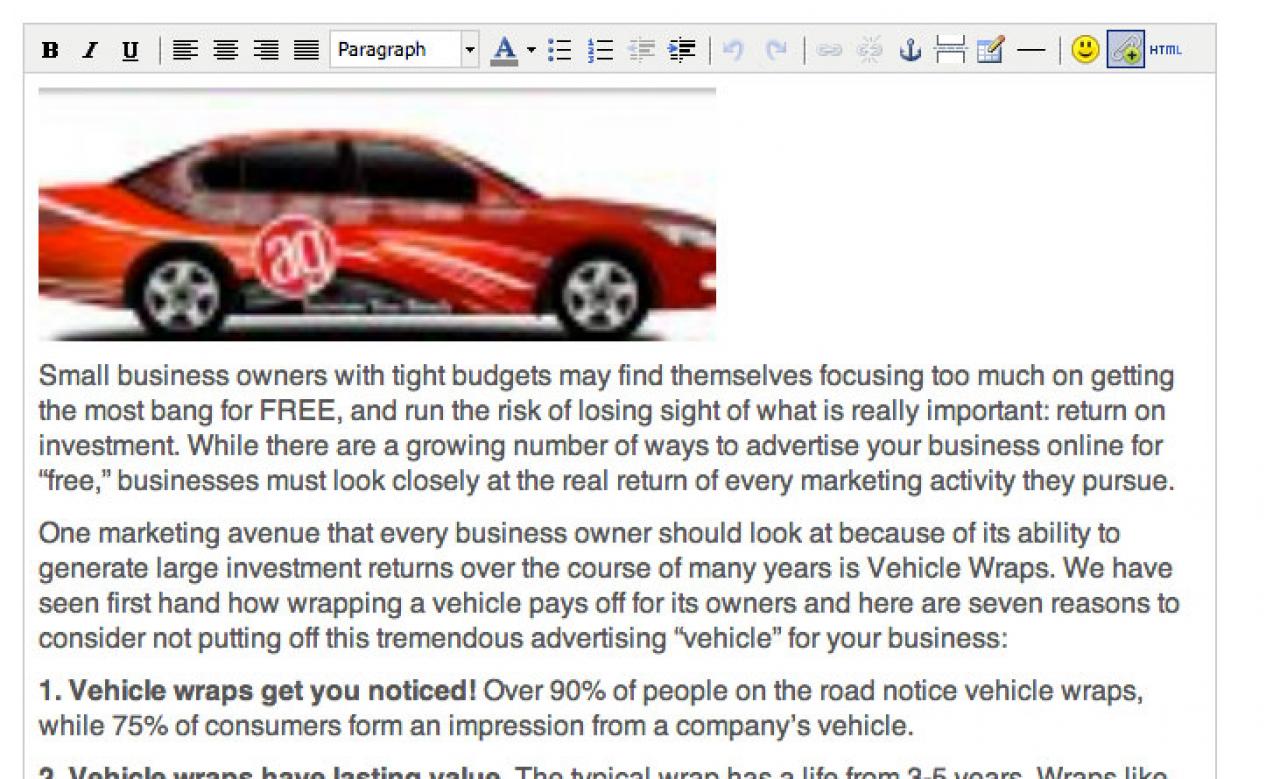Insert an emoticon smiley
Screen dimensions: 1280x779
coord(1085,49)
